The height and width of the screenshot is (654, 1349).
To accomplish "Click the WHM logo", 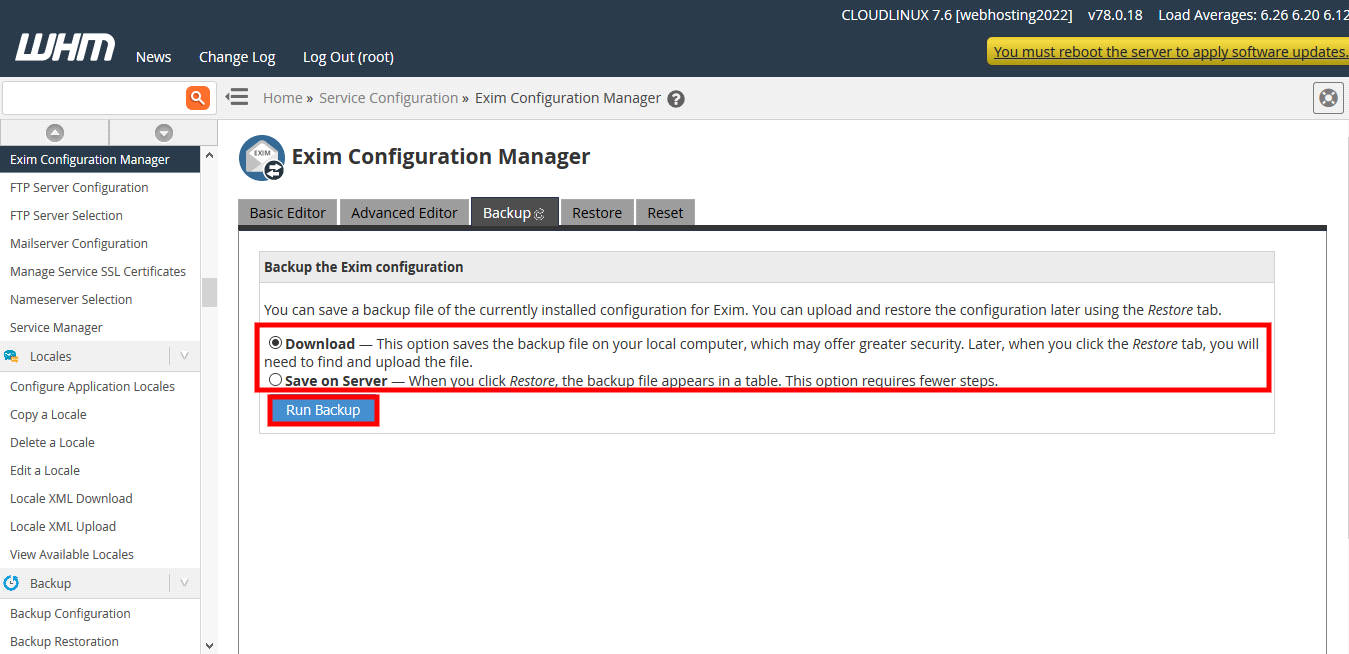I will (x=65, y=48).
